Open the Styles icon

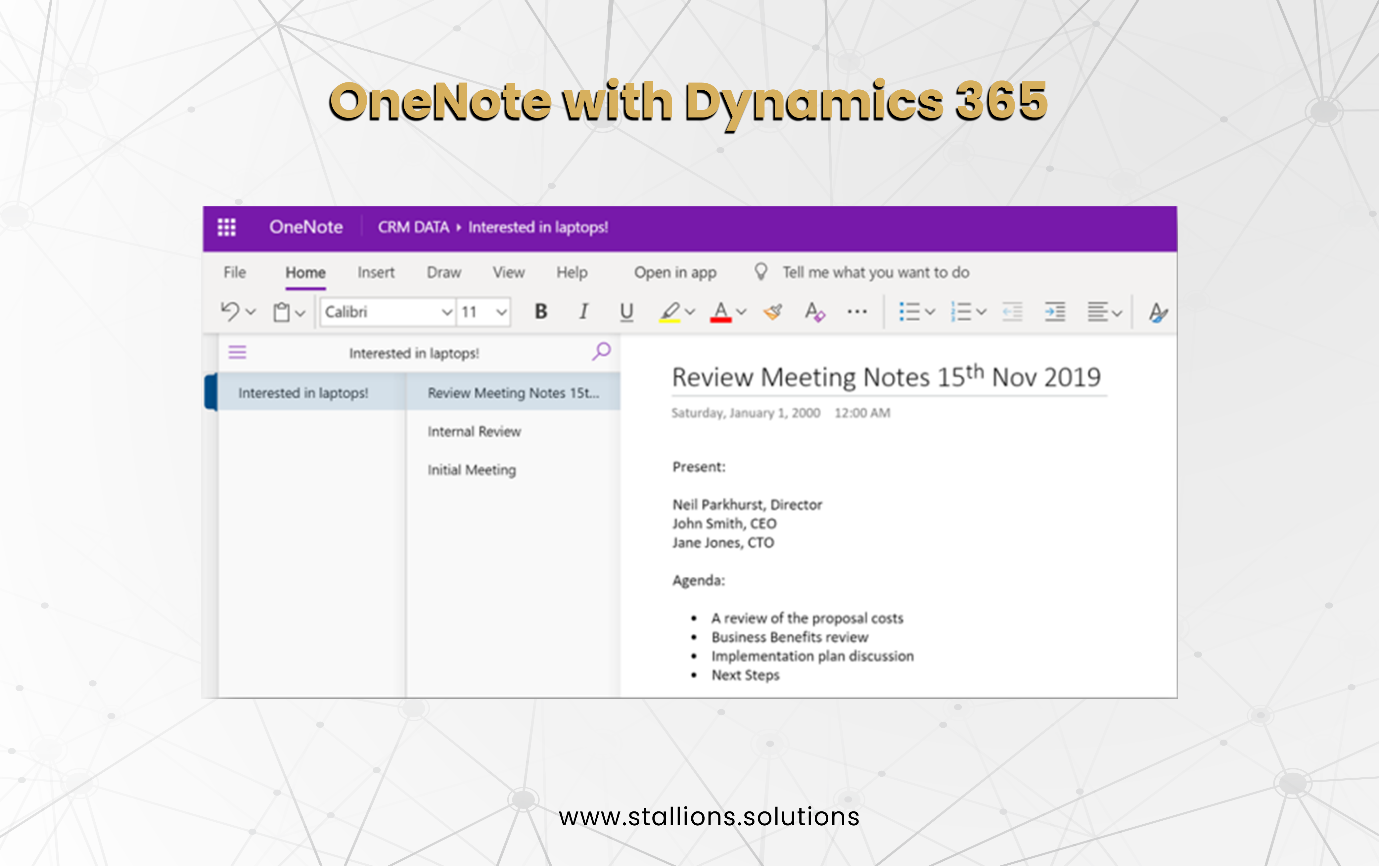(x=1158, y=312)
